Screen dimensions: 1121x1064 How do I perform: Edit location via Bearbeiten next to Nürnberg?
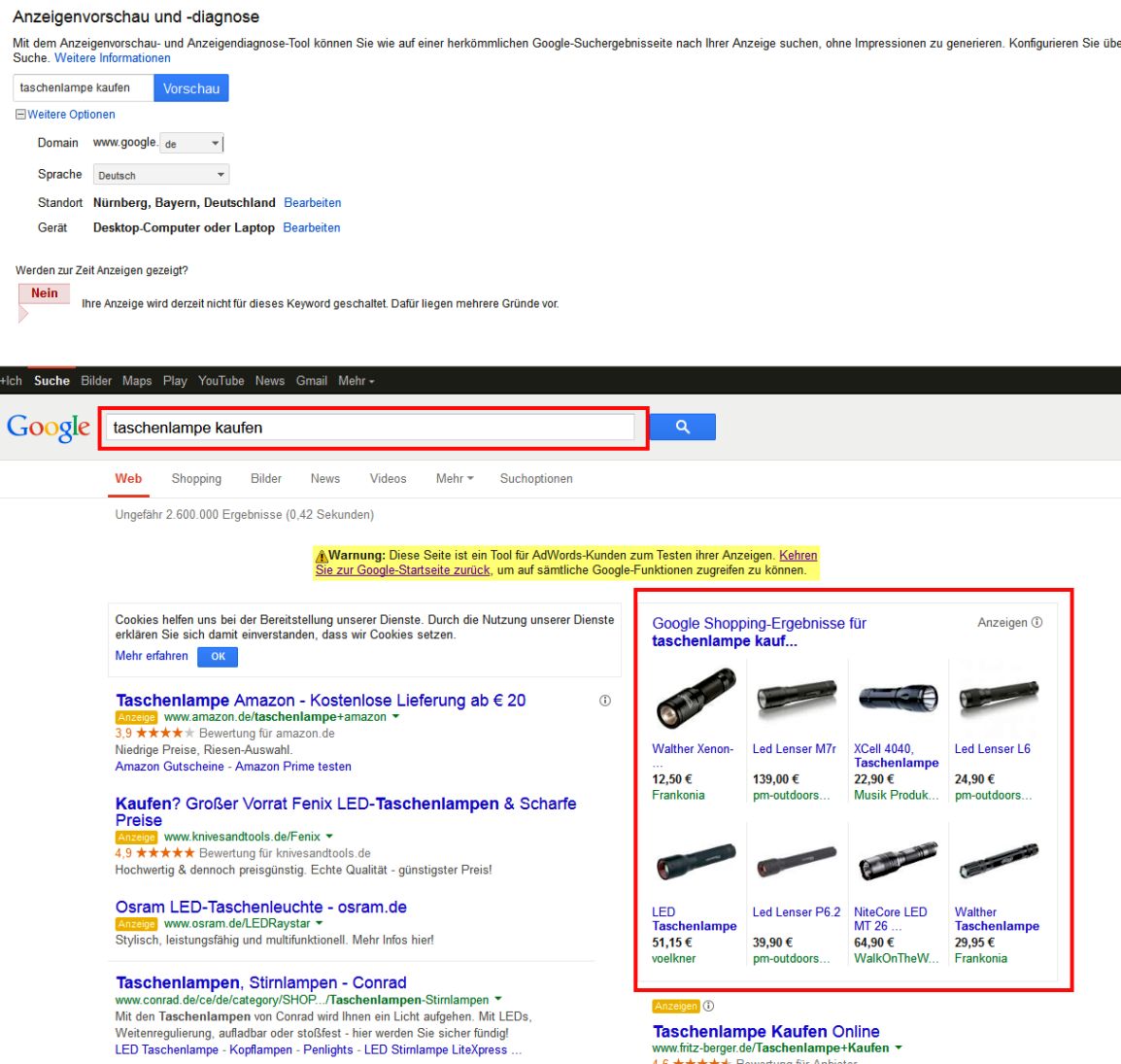tap(313, 203)
